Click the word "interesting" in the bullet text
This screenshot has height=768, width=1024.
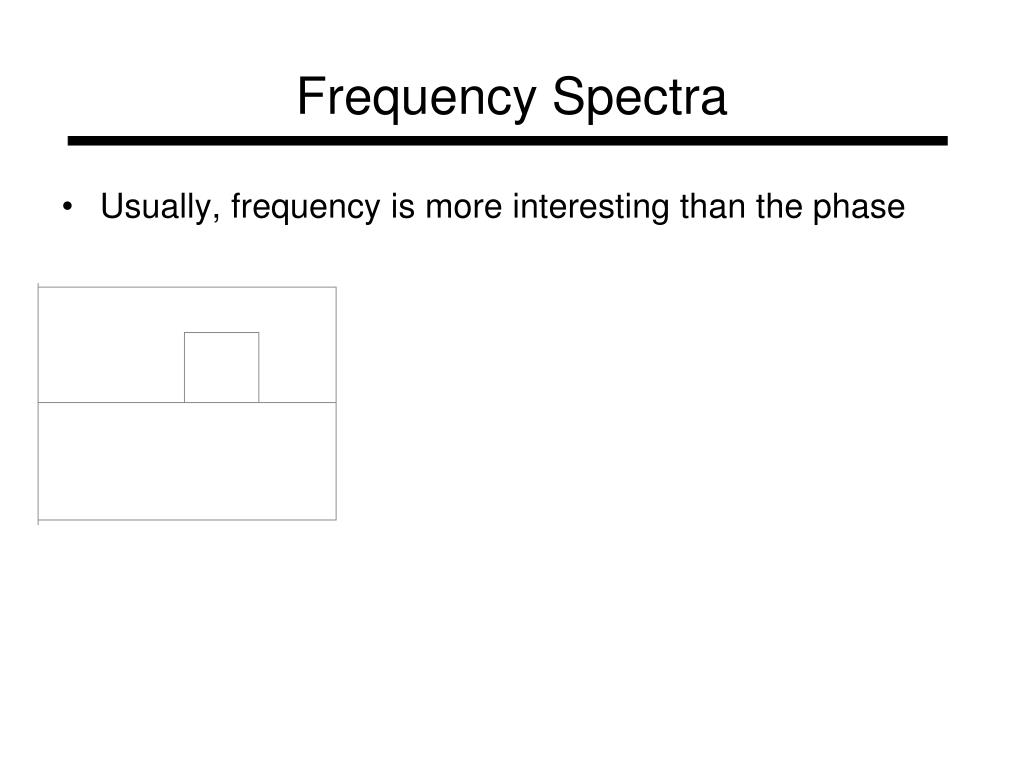click(x=591, y=207)
